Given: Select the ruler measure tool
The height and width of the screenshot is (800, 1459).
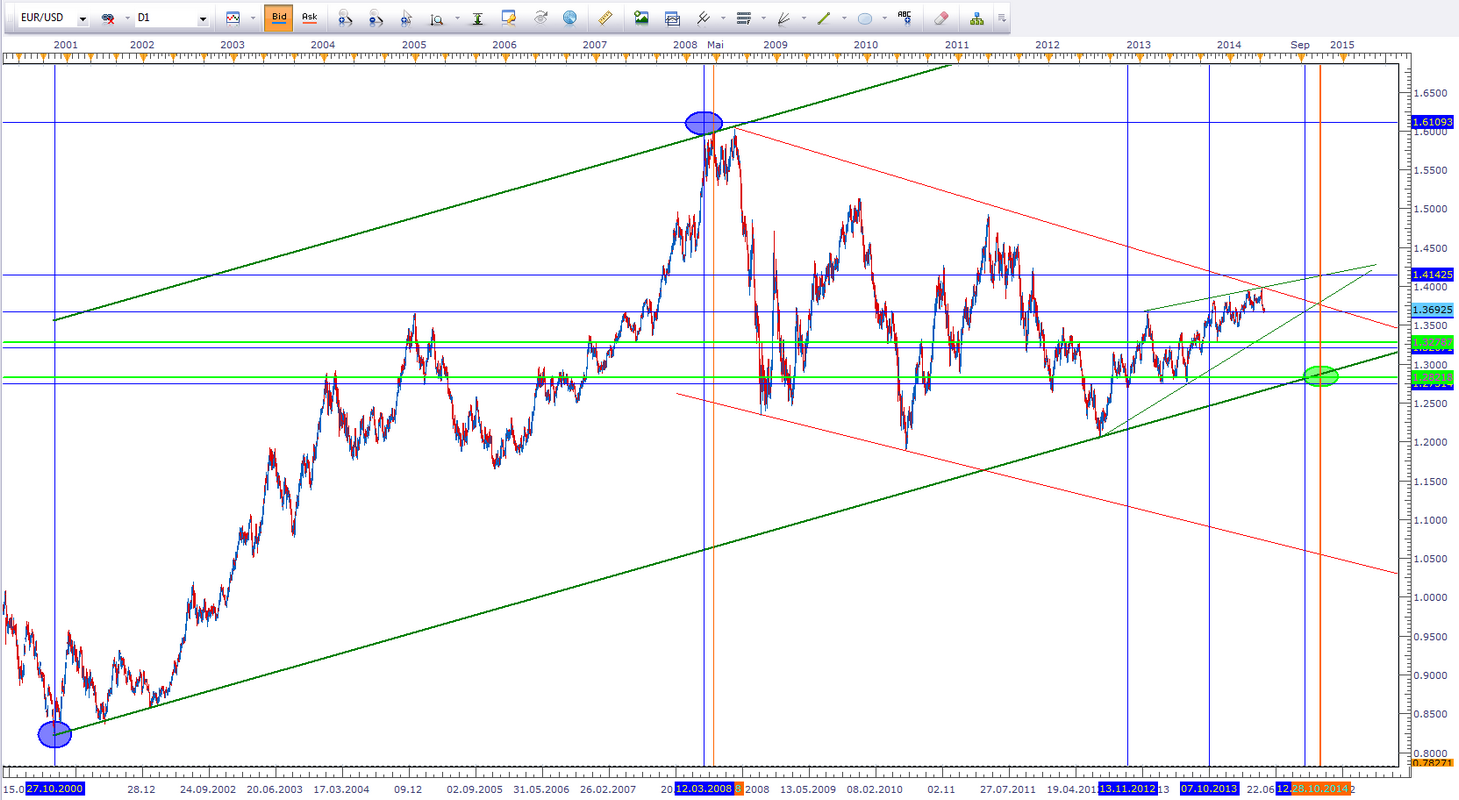Looking at the screenshot, I should click(605, 18).
